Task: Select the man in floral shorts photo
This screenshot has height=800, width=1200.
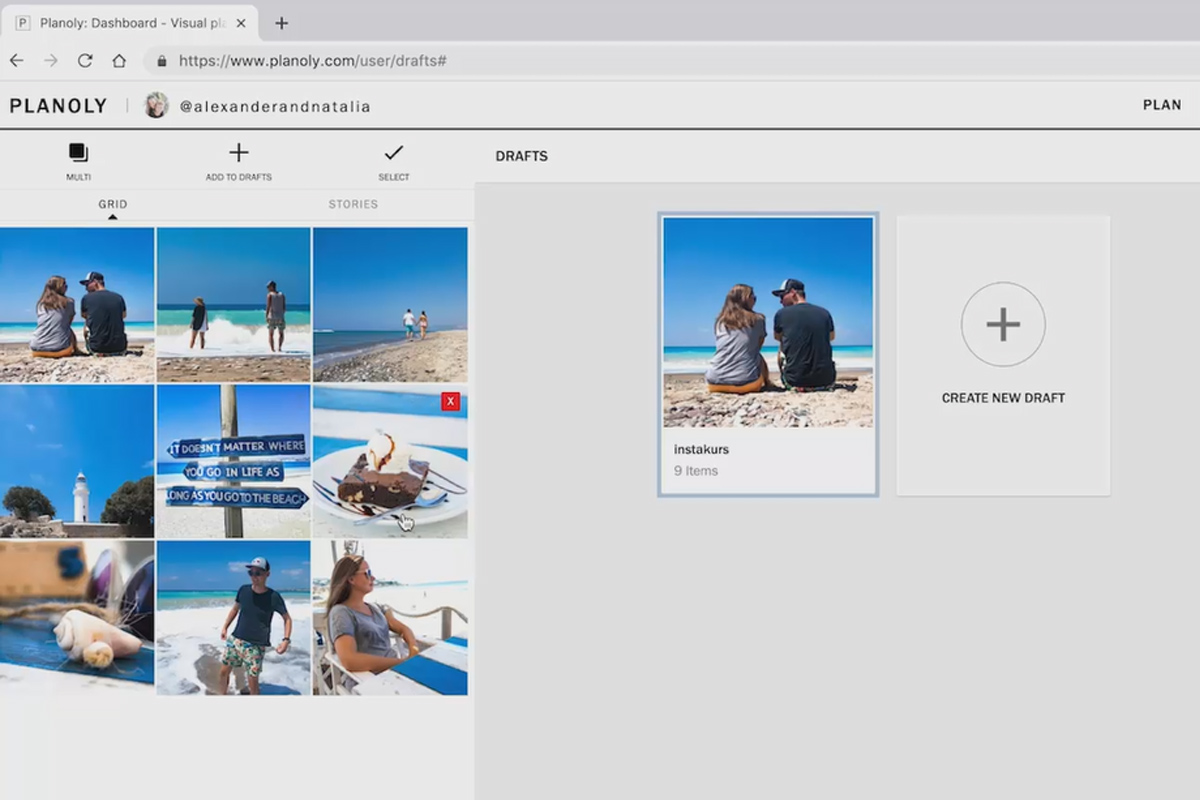Action: (x=234, y=618)
